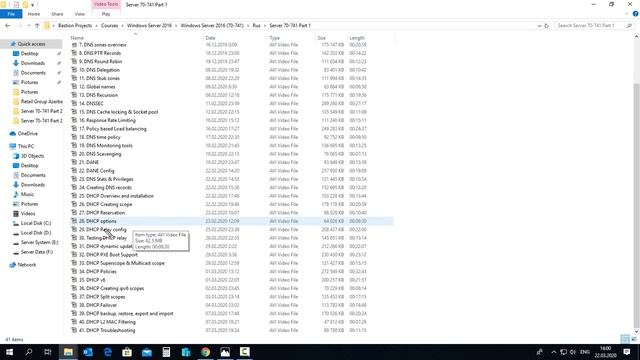640x360 pixels.
Task: Open the File ribbon tab
Action: point(11,14)
